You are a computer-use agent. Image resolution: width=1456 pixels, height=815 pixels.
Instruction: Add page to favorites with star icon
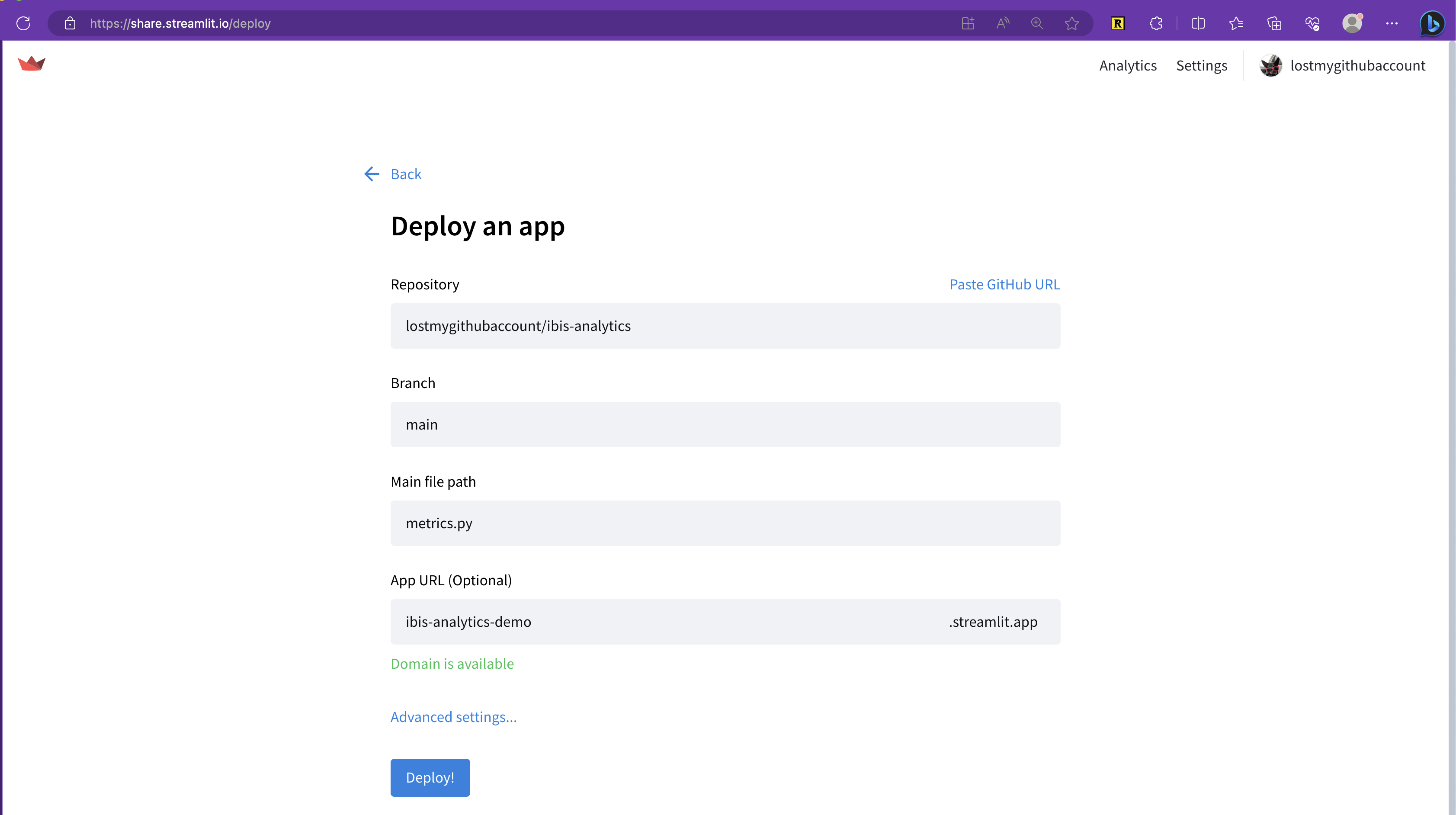tap(1071, 23)
